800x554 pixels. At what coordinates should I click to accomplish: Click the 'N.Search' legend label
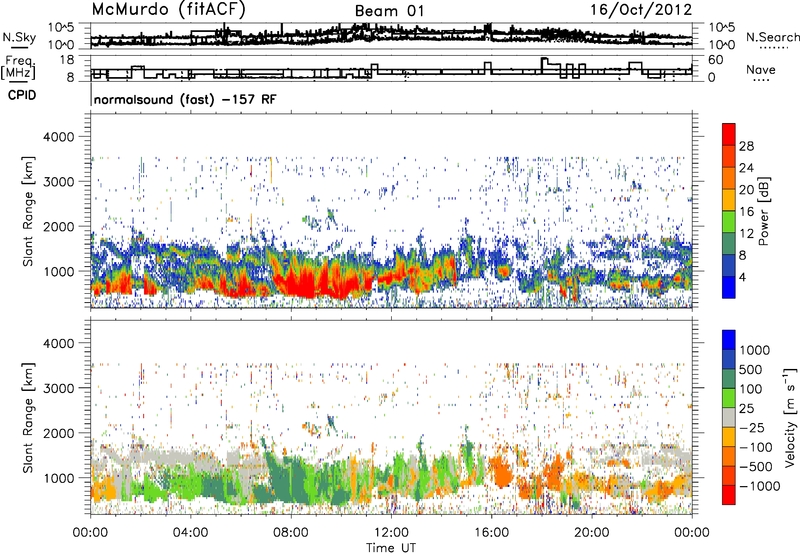pyautogui.click(x=772, y=37)
